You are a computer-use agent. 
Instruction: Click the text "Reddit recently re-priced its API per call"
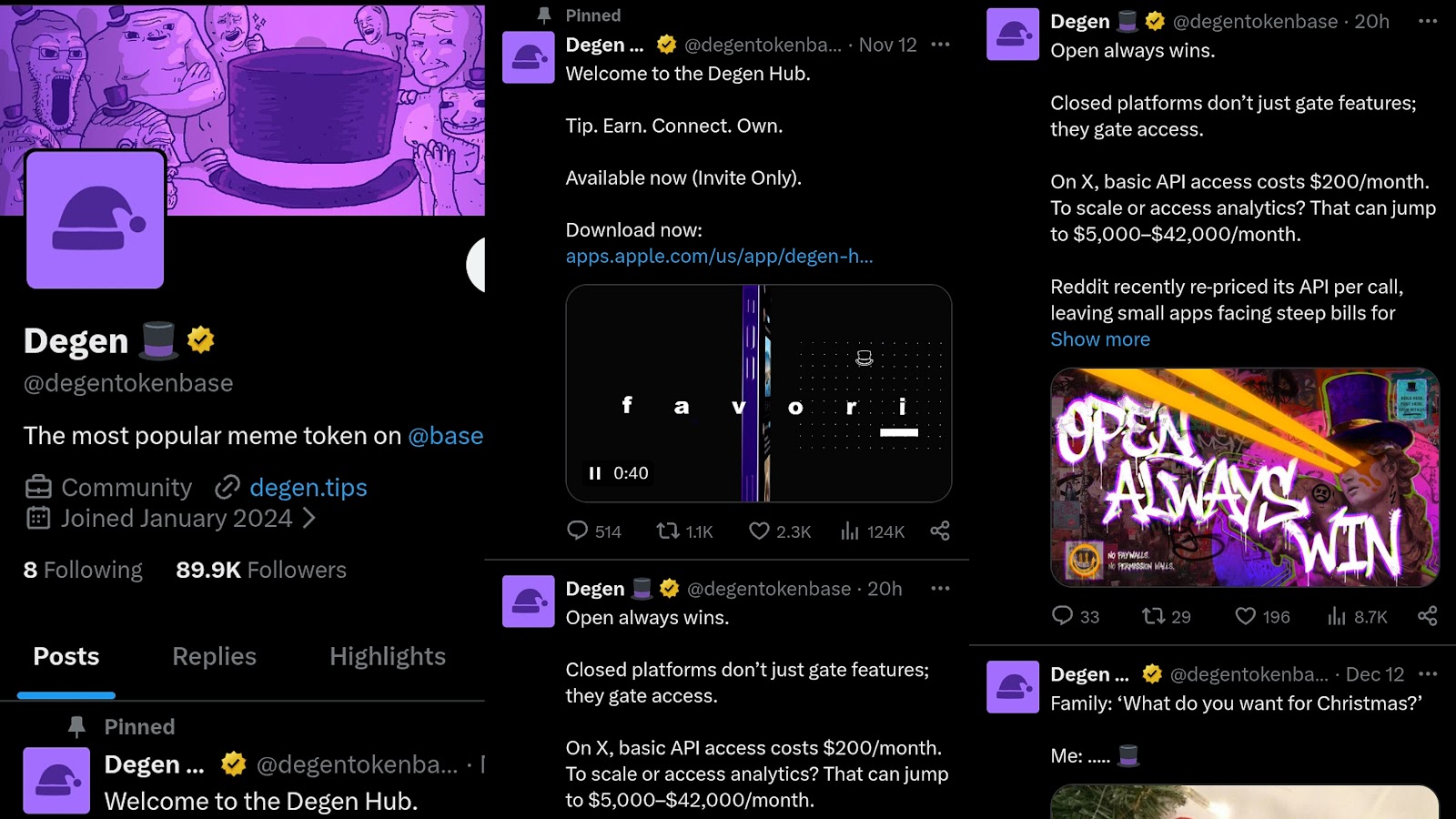click(x=1224, y=287)
